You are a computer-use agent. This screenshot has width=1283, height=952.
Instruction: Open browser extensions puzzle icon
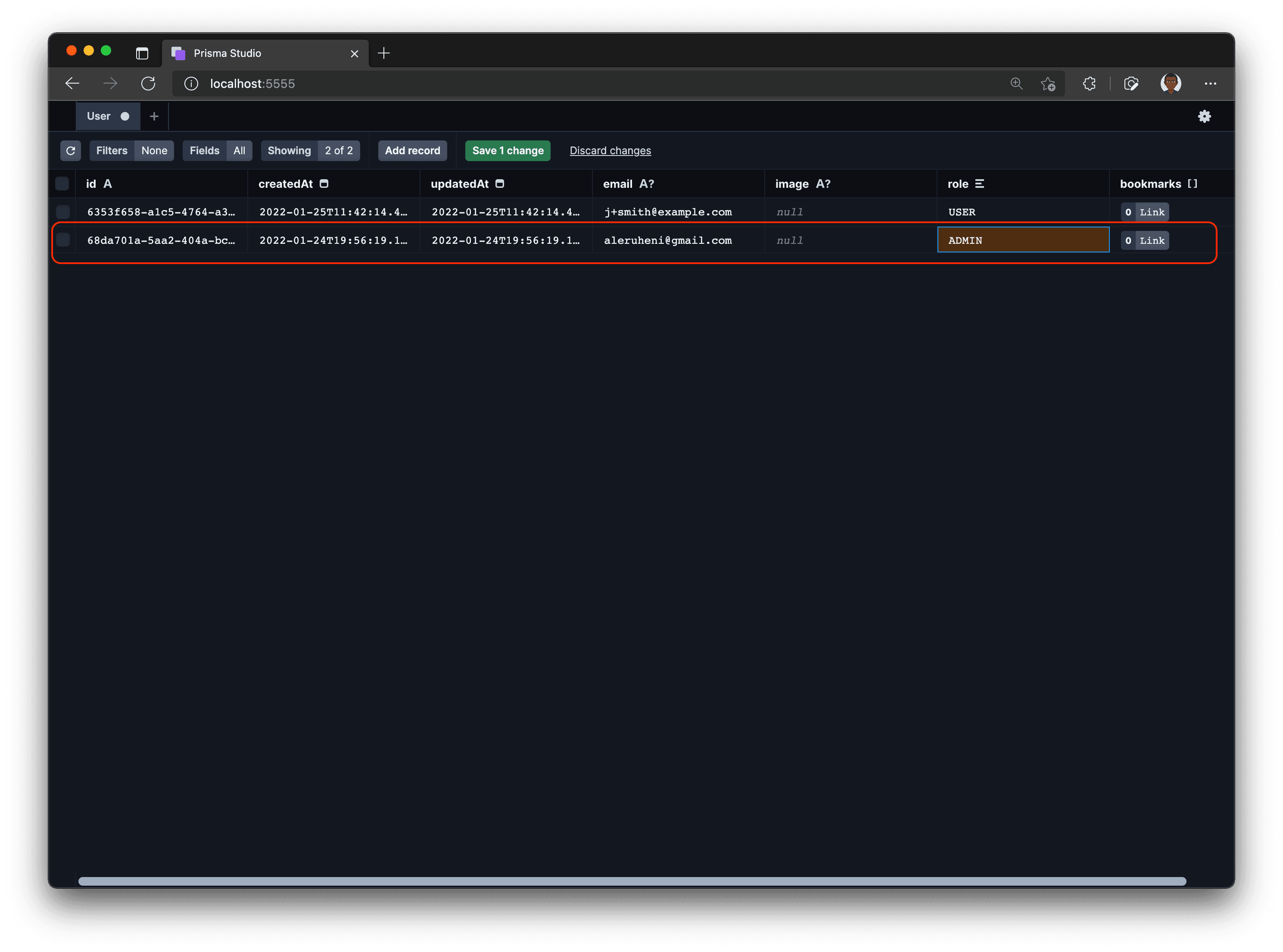click(x=1089, y=84)
